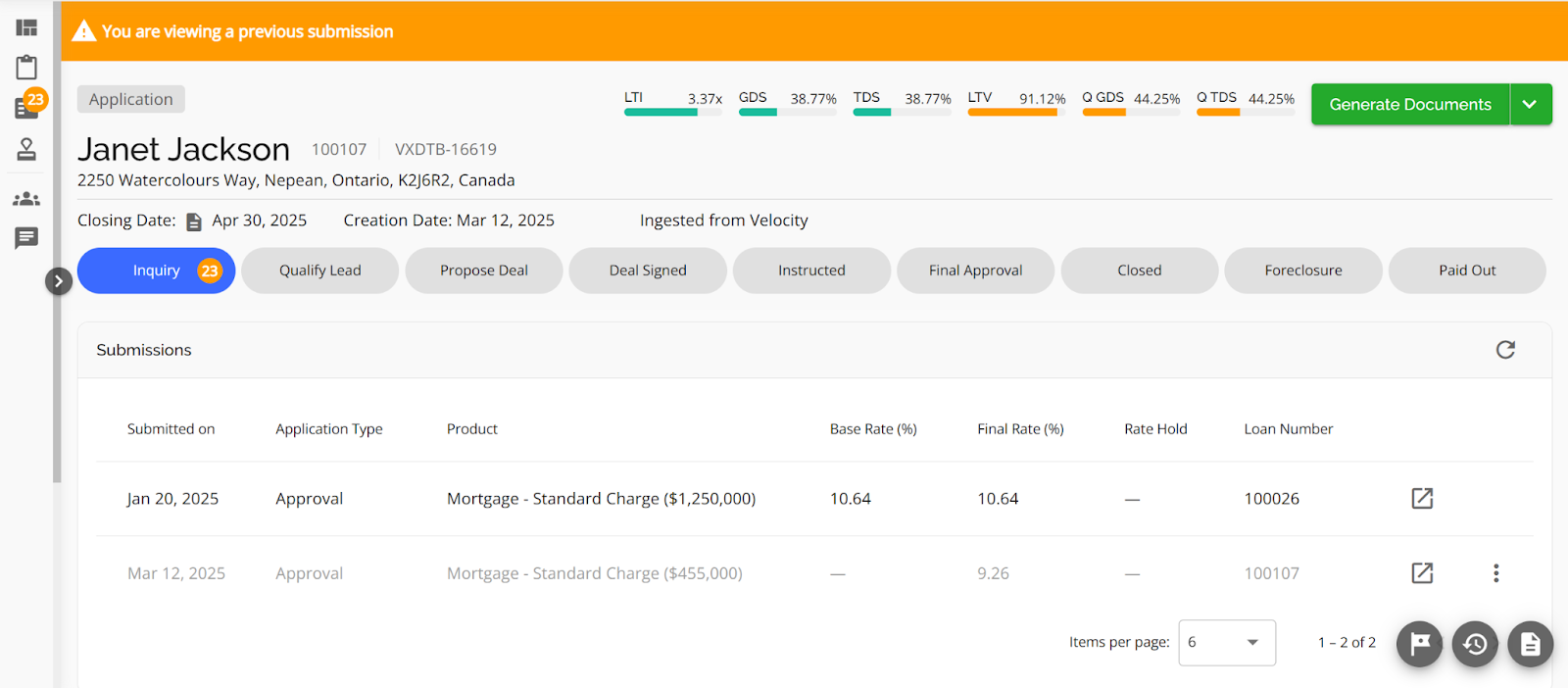Select the Qualify Lead stage

319,270
